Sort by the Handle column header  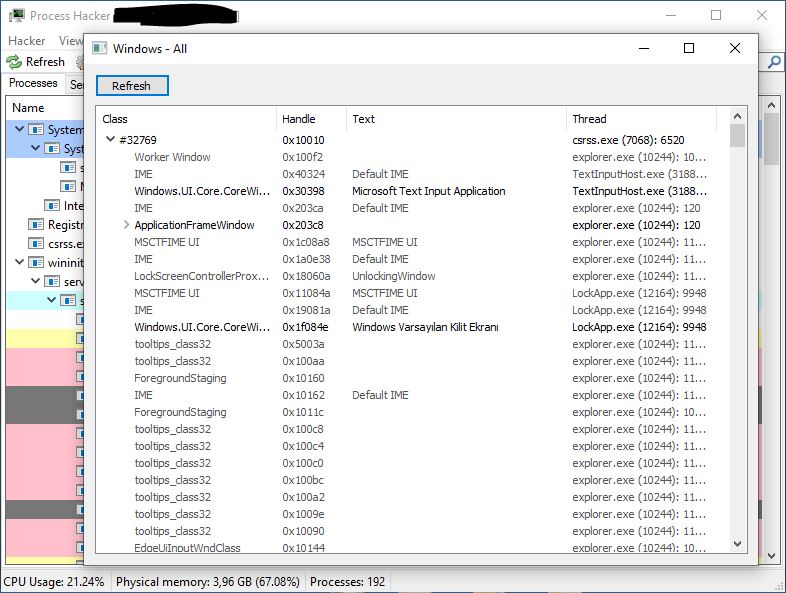pyautogui.click(x=311, y=119)
